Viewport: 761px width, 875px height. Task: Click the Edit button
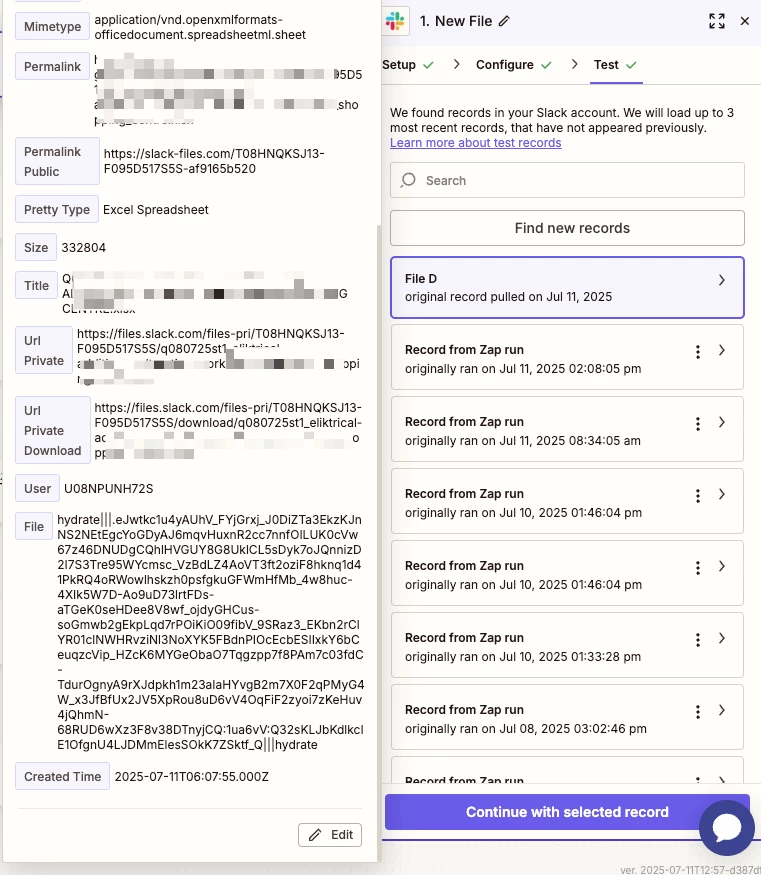tap(330, 835)
